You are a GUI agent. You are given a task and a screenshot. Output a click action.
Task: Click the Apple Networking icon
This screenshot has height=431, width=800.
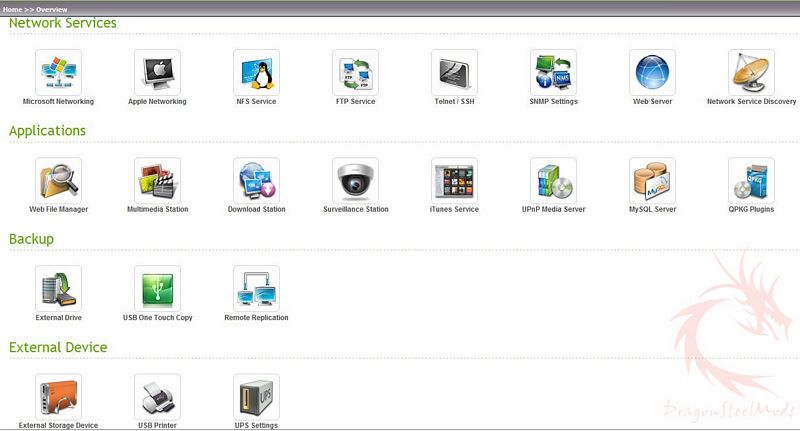pos(157,72)
